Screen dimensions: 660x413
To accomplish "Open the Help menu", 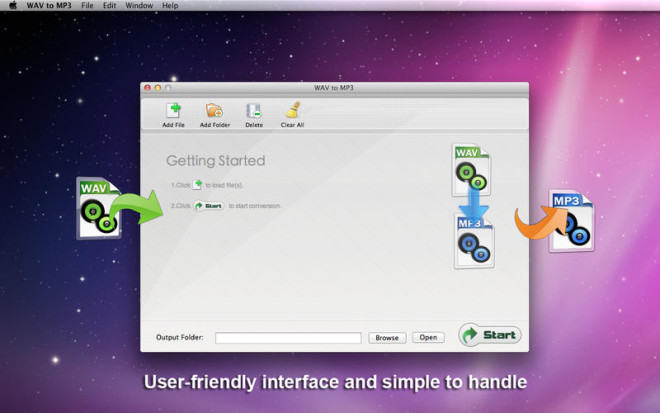I will pyautogui.click(x=170, y=5).
